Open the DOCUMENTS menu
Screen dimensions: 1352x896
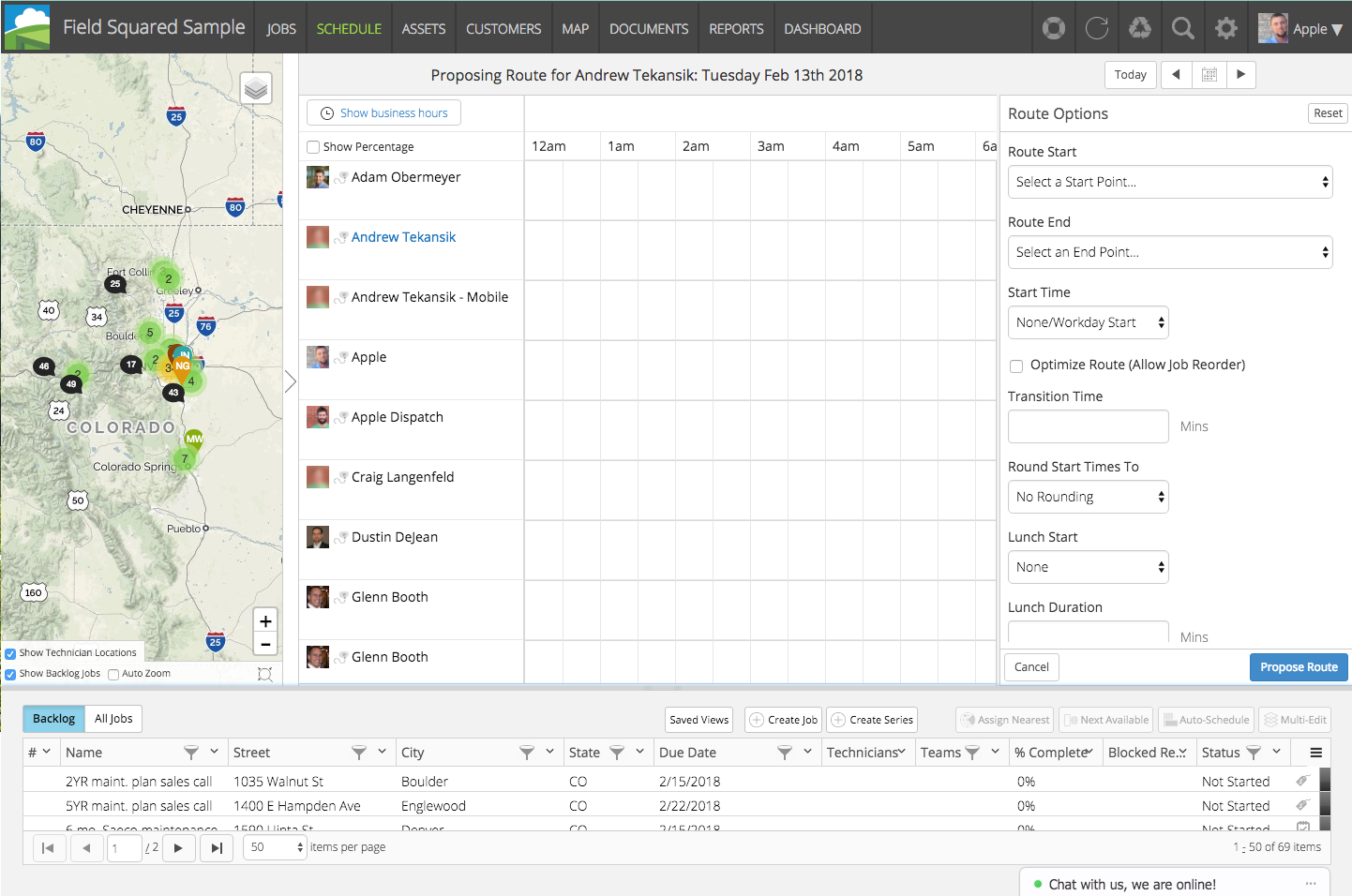click(649, 29)
